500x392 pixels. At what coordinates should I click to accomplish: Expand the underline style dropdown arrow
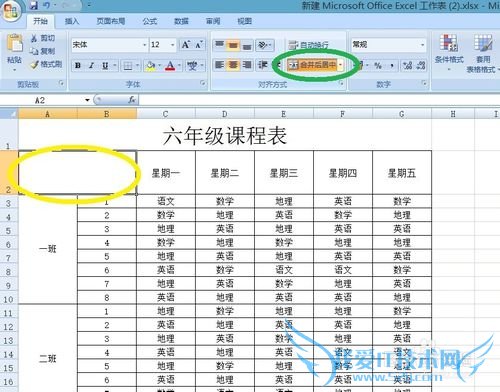tap(114, 66)
